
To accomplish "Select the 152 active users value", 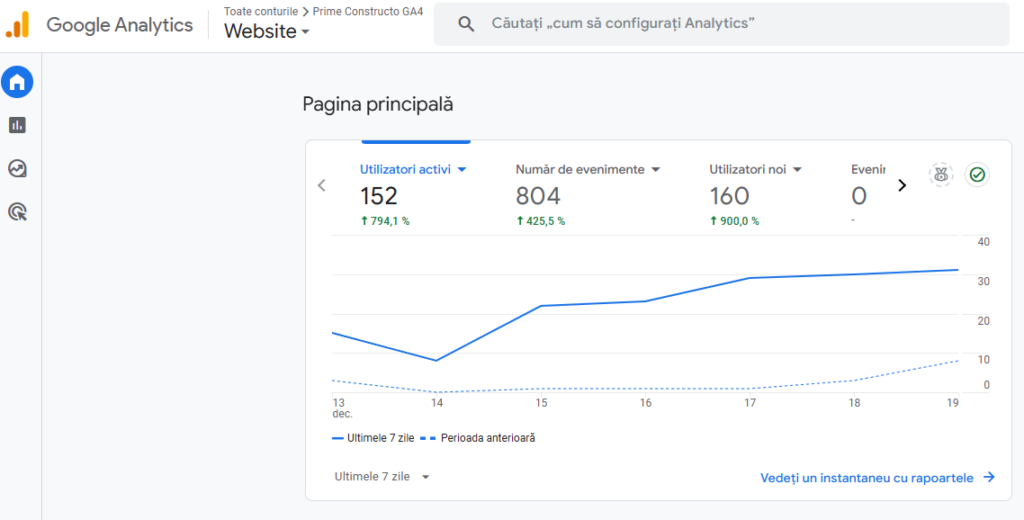I will (379, 196).
